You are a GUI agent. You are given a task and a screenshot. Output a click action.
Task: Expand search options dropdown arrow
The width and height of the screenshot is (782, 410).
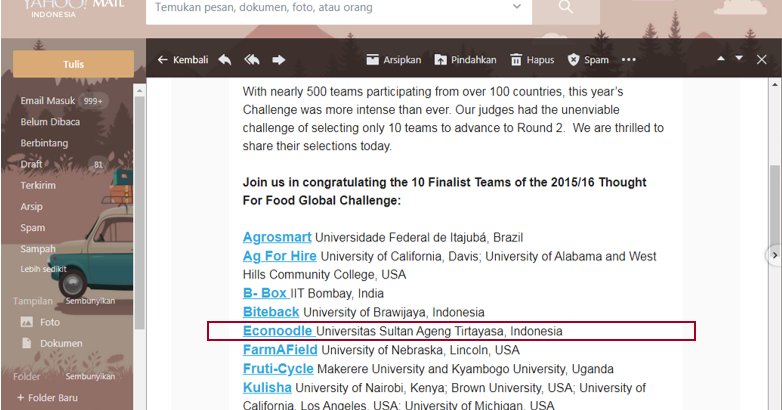[517, 7]
